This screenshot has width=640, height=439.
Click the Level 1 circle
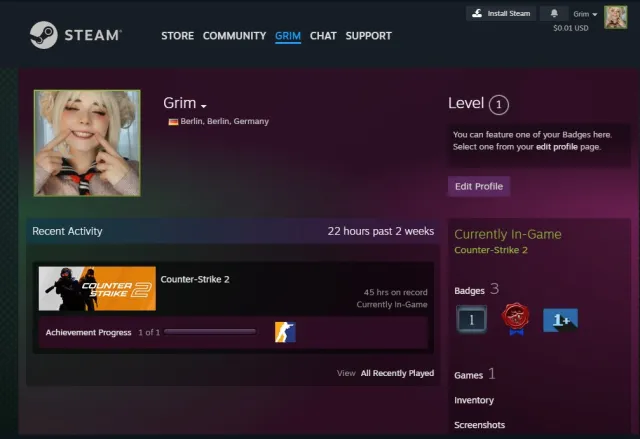pyautogui.click(x=498, y=105)
